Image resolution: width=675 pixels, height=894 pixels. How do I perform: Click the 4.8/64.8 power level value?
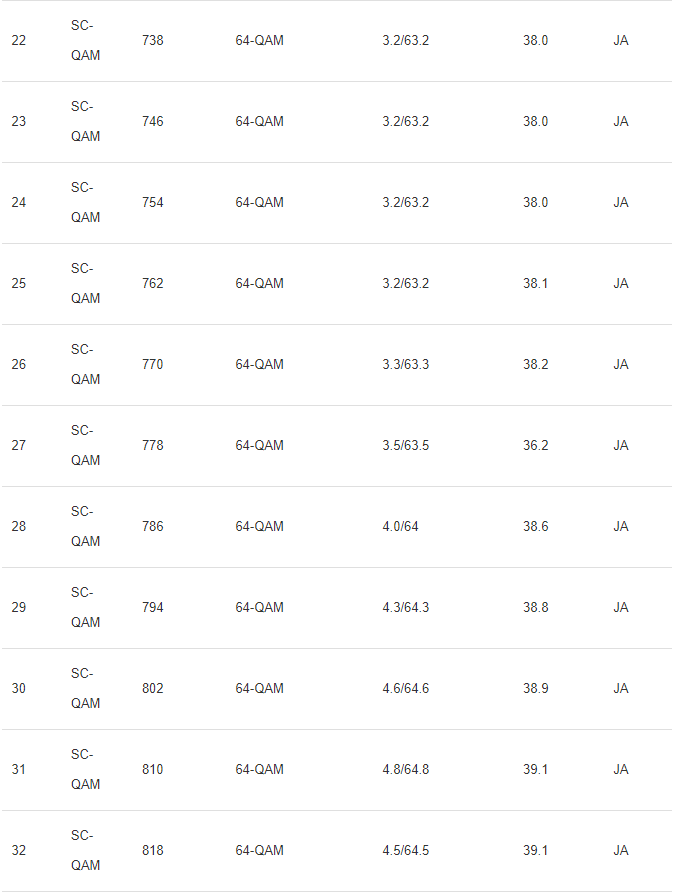[x=405, y=770]
